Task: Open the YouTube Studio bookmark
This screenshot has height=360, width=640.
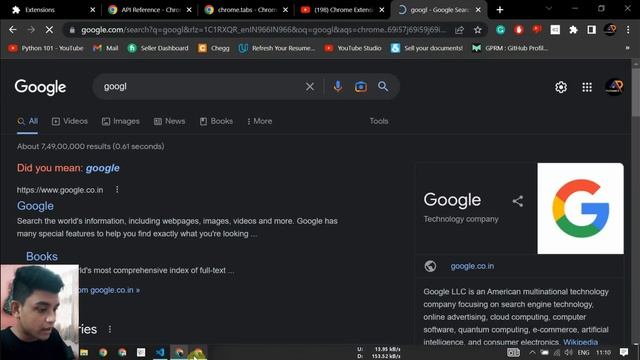Action: click(353, 48)
